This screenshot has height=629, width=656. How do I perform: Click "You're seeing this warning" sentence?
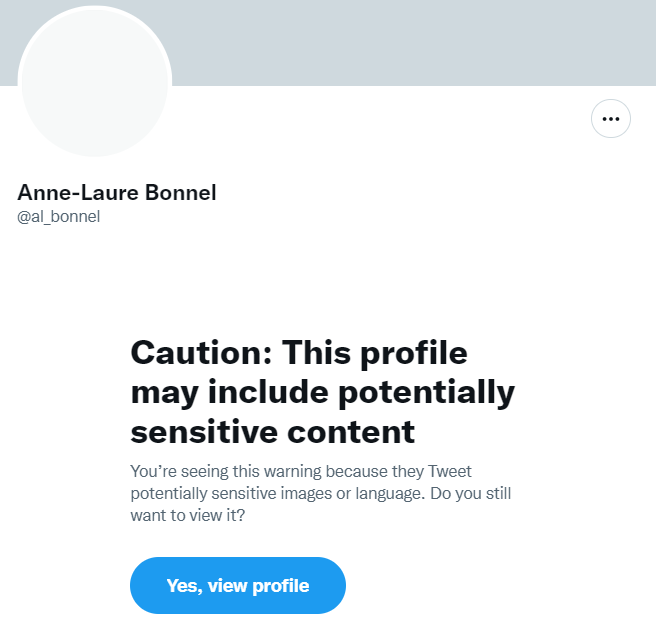coord(250,471)
